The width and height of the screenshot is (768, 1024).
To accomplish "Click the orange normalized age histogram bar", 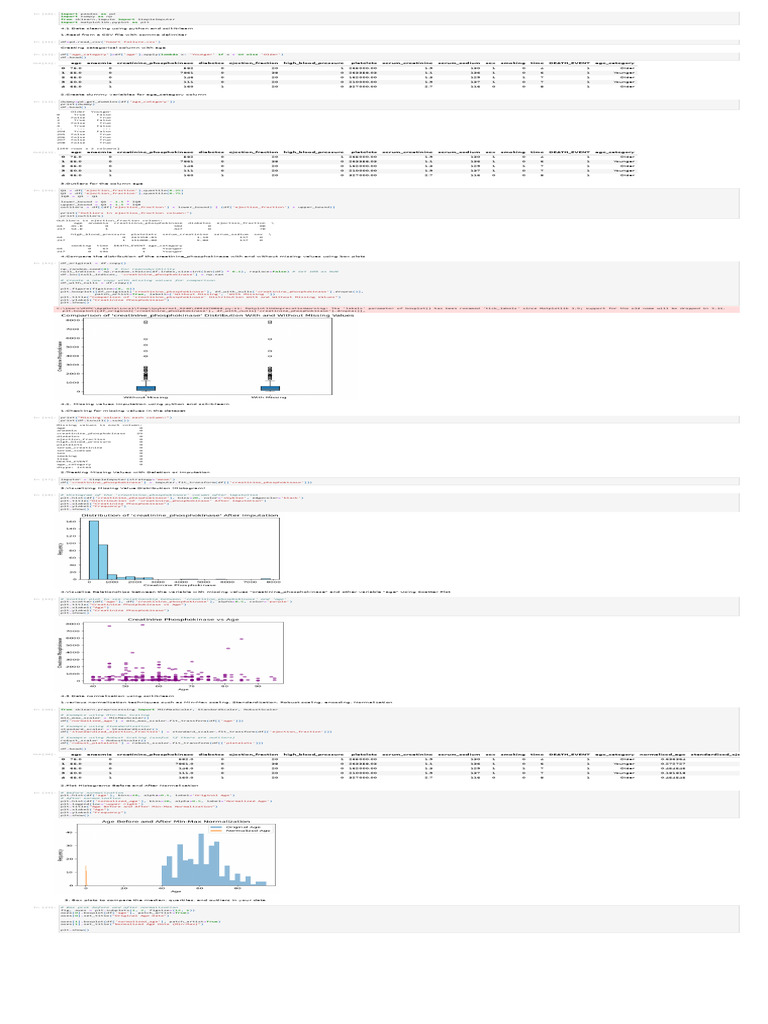I will pos(86,875).
